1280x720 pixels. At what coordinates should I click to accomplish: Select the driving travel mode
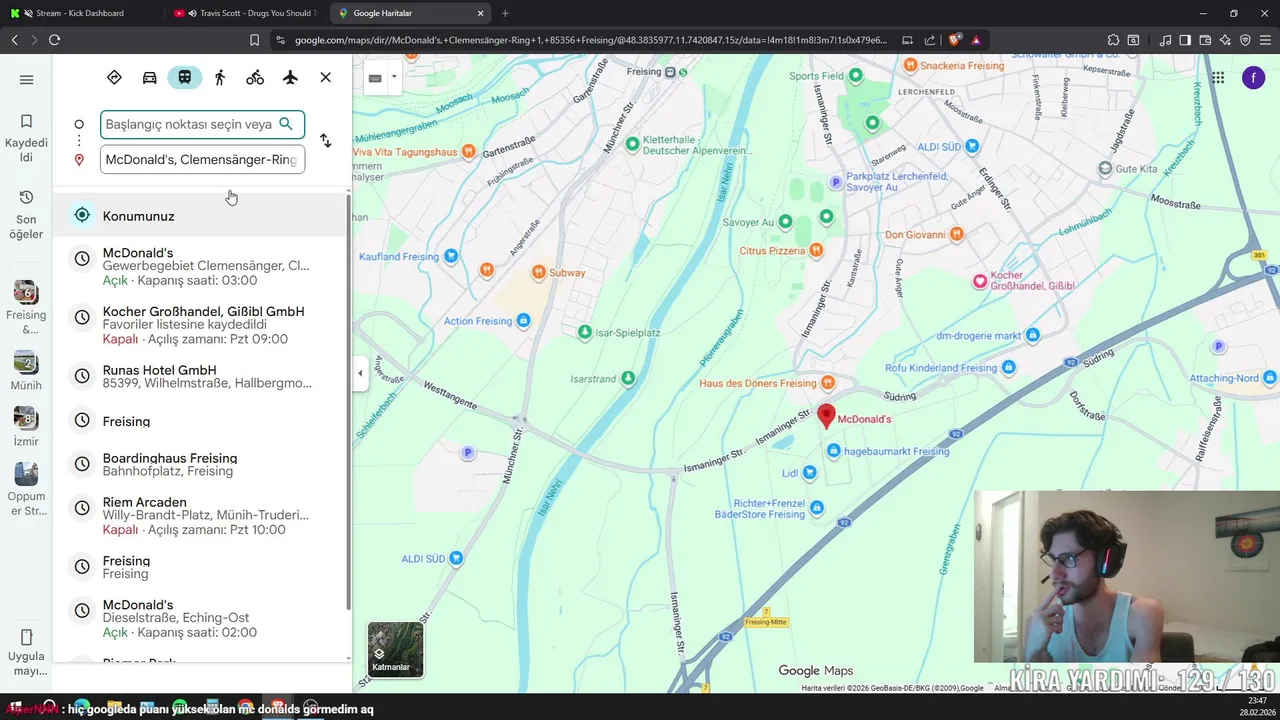click(x=149, y=77)
